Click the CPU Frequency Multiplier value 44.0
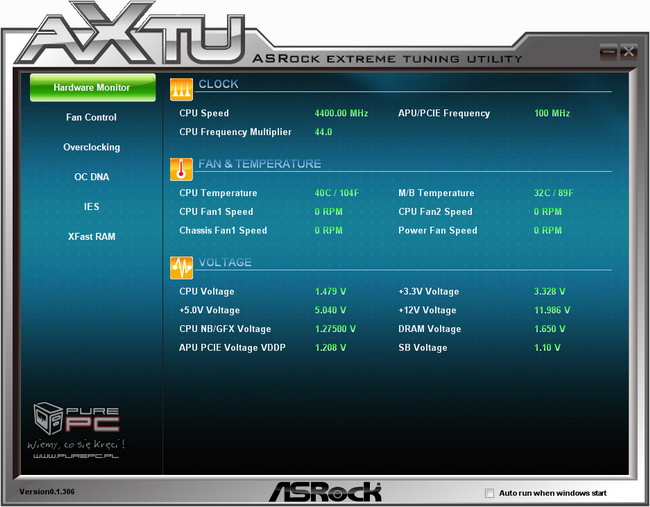The image size is (650, 507). coord(323,132)
